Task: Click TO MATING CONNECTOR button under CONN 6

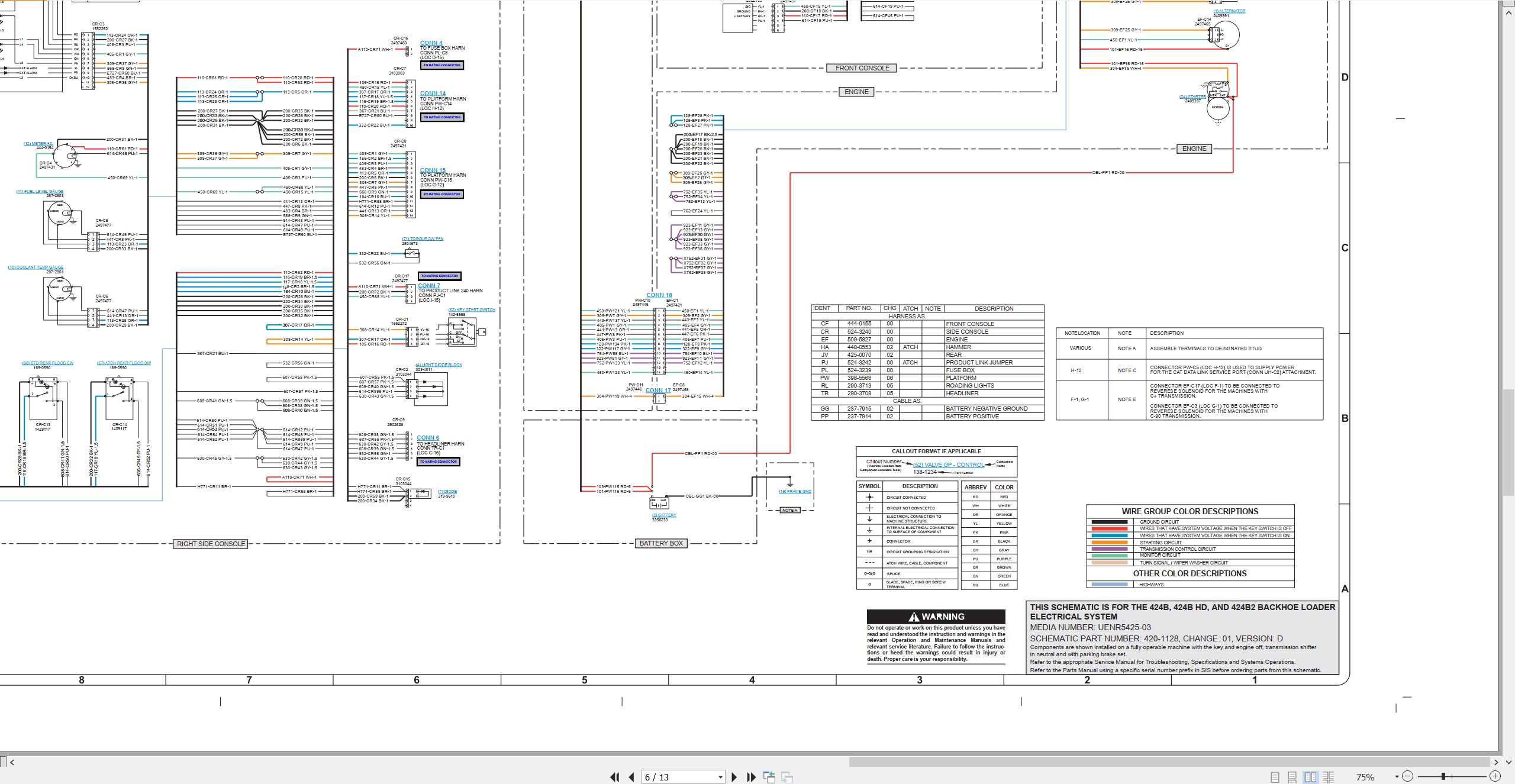Action: pos(439,462)
